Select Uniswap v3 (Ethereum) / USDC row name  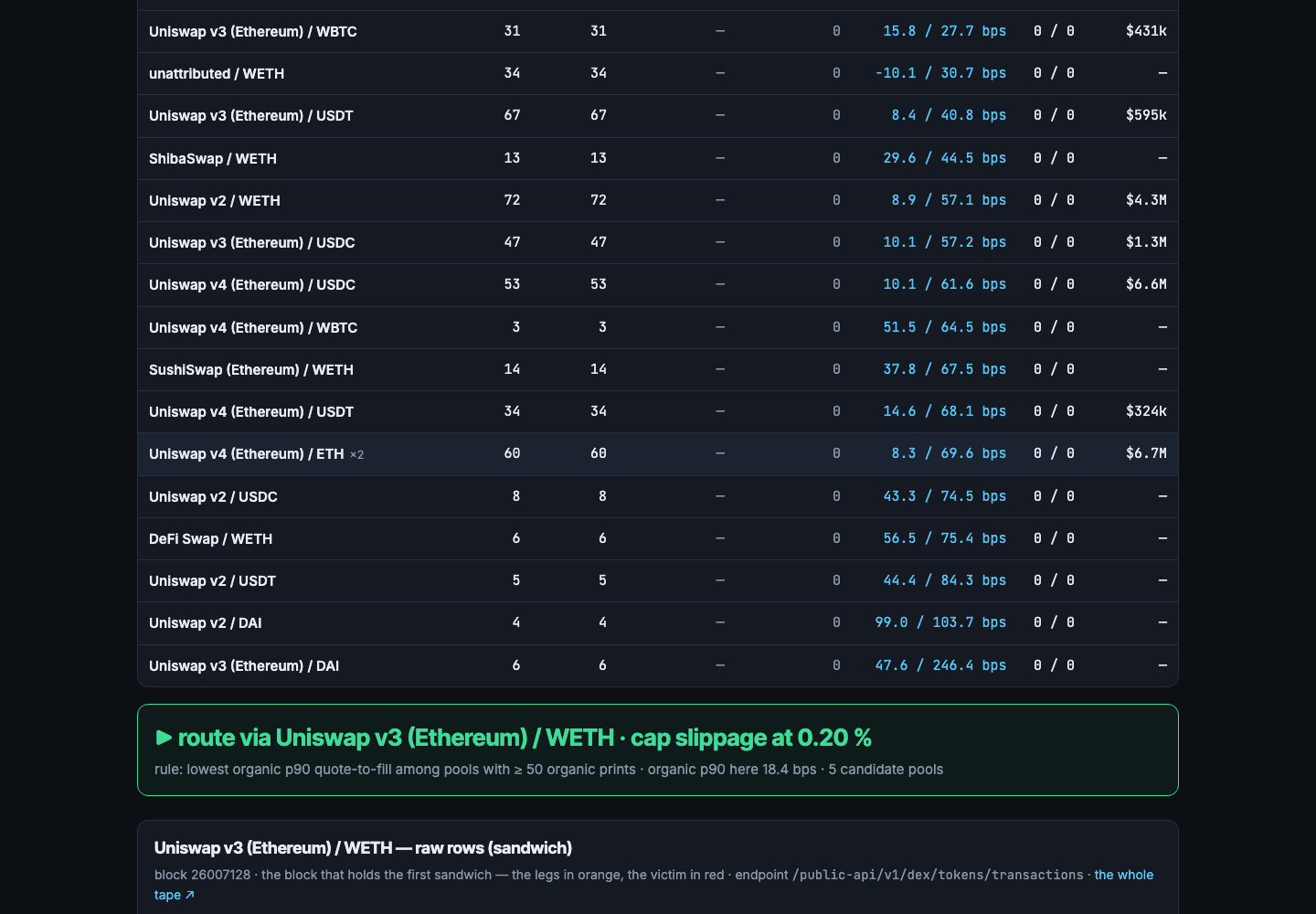tap(252, 243)
